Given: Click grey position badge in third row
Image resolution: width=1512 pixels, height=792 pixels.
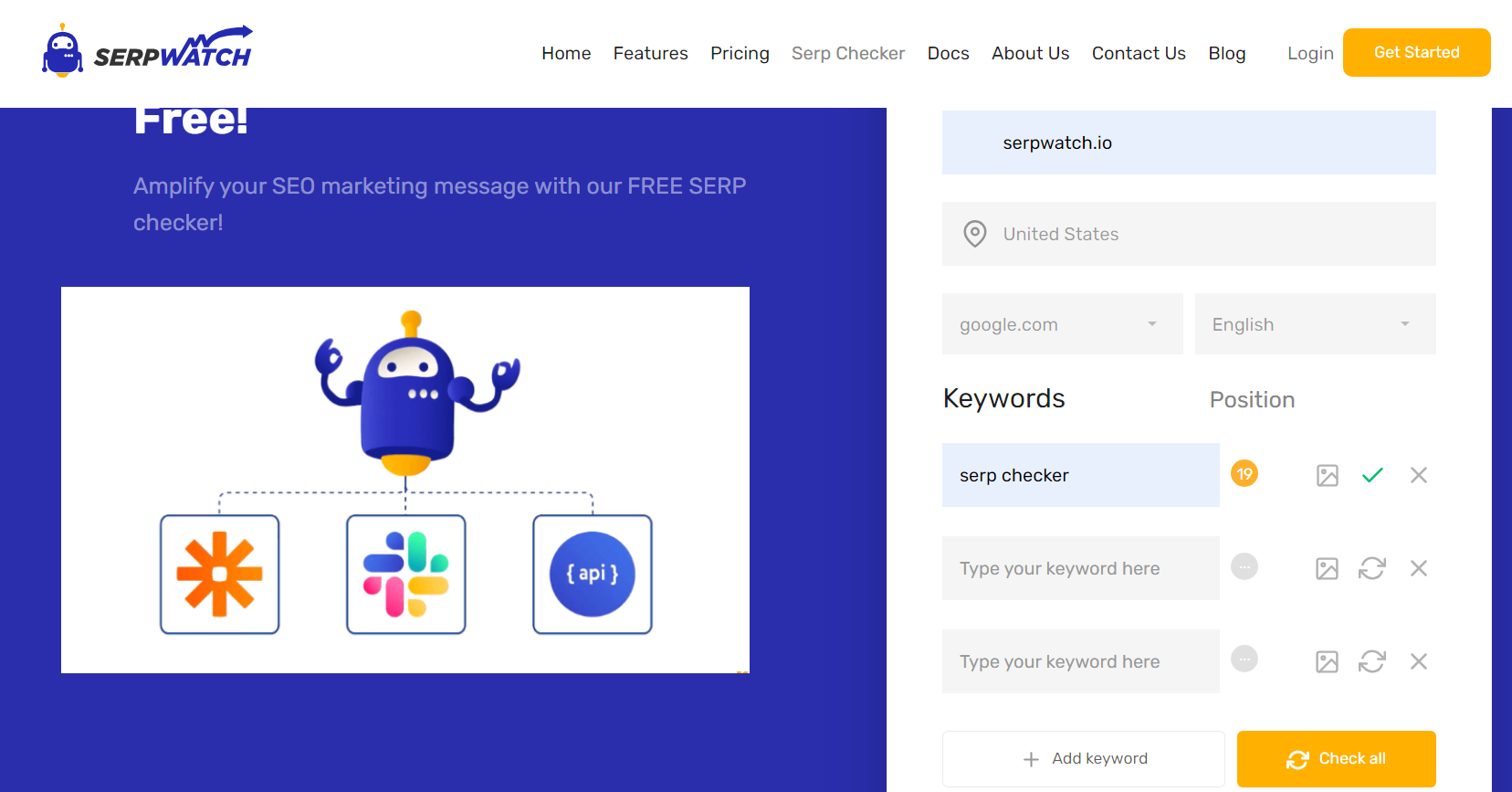Looking at the screenshot, I should 1244,659.
